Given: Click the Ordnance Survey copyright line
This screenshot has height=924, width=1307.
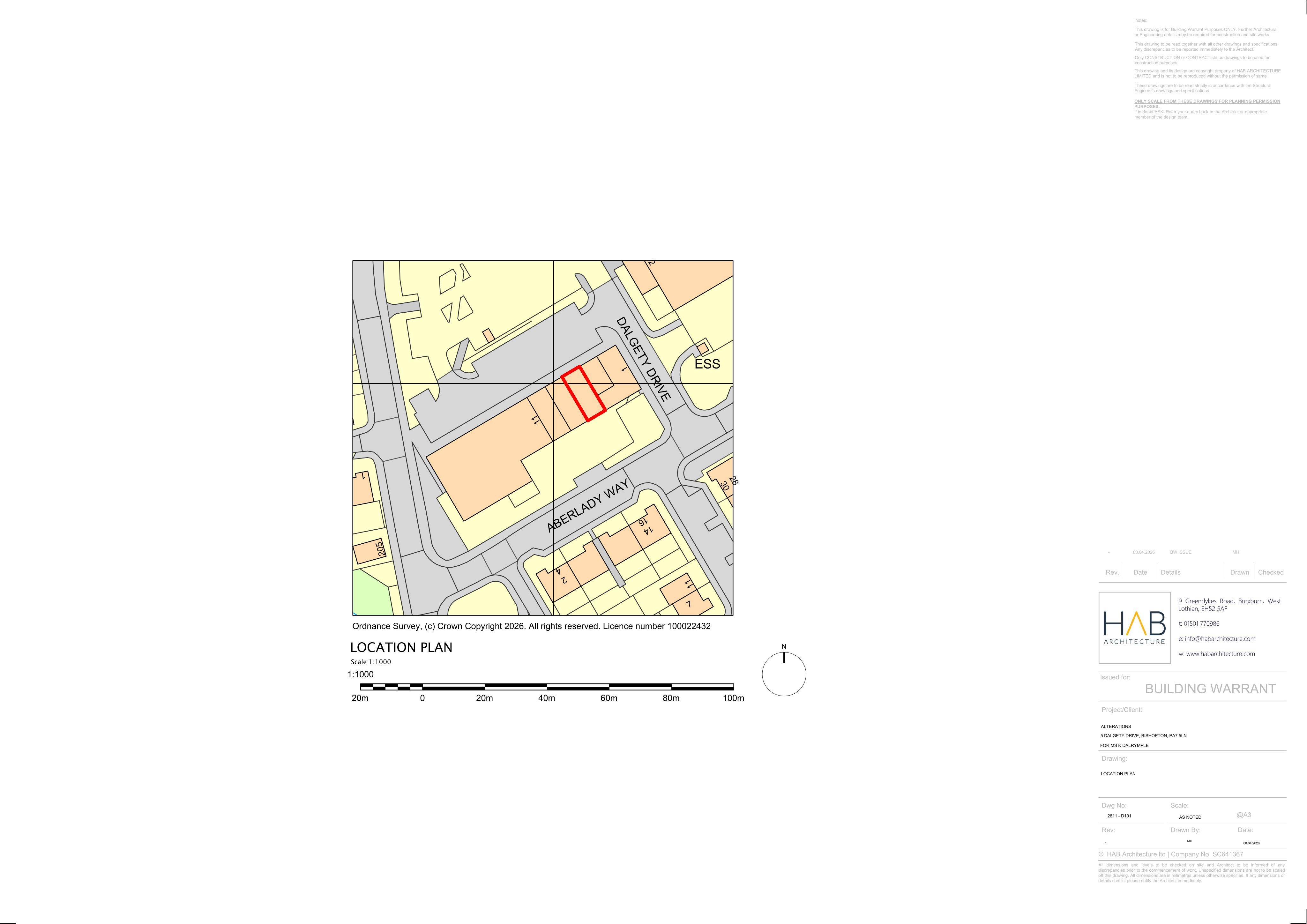Looking at the screenshot, I should (x=531, y=626).
